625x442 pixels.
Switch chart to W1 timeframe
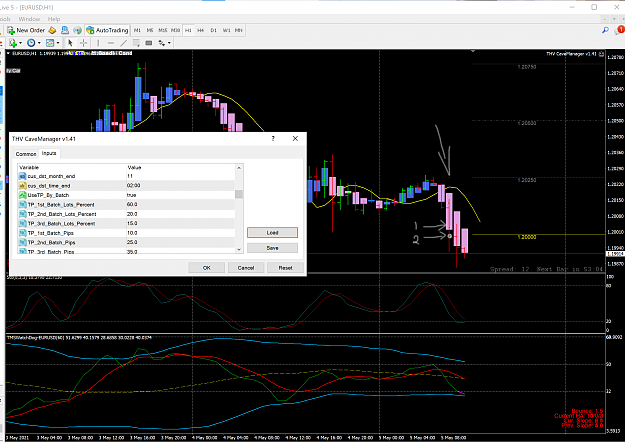click(226, 30)
